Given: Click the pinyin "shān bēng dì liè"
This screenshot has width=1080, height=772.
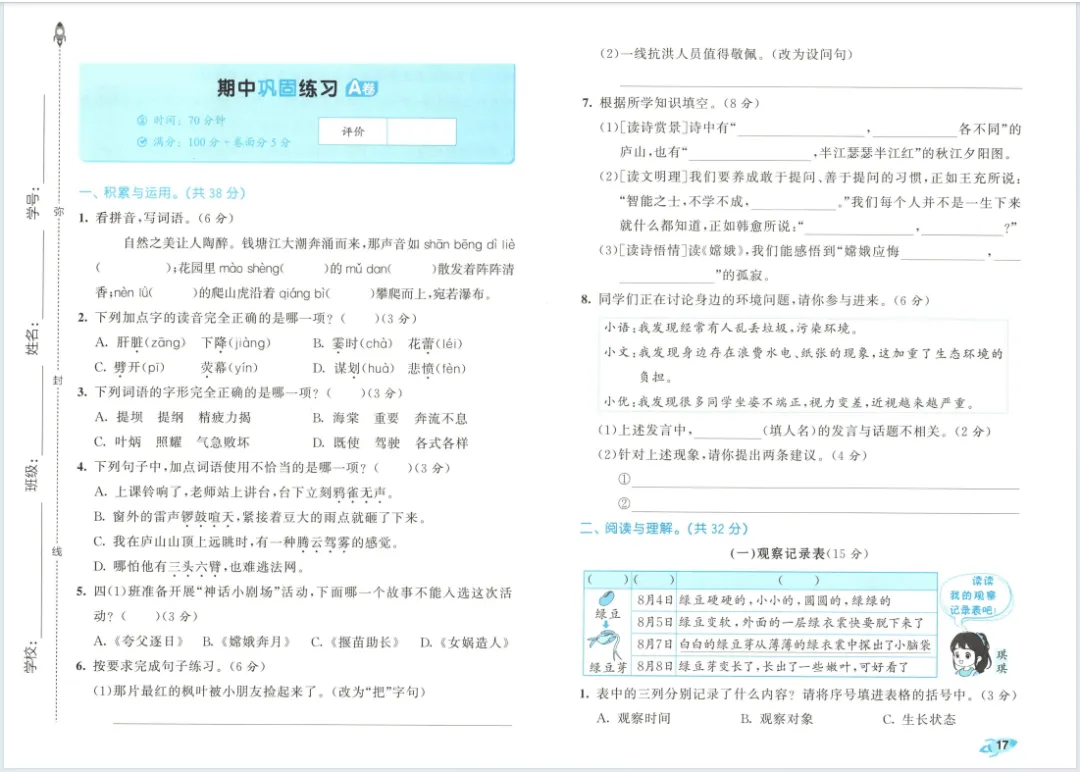Looking at the screenshot, I should [x=469, y=244].
